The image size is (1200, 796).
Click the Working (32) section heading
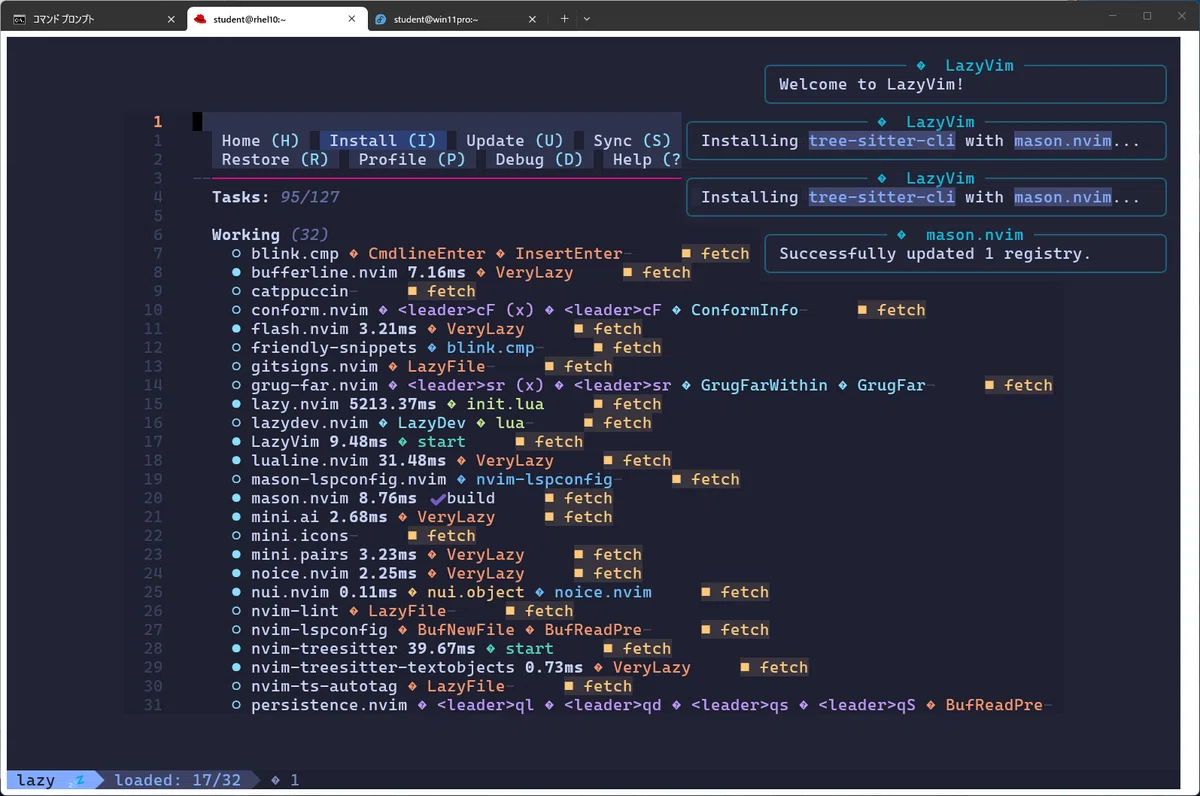coord(270,235)
